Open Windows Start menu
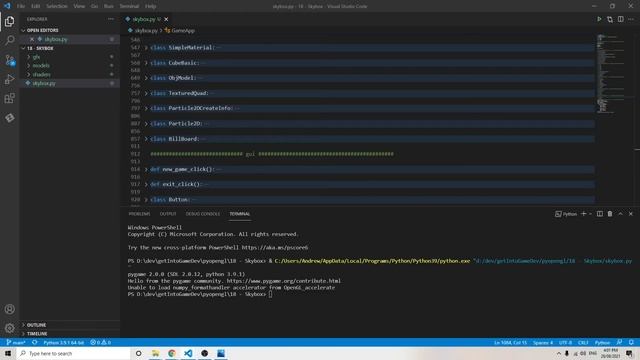 coord(8,353)
